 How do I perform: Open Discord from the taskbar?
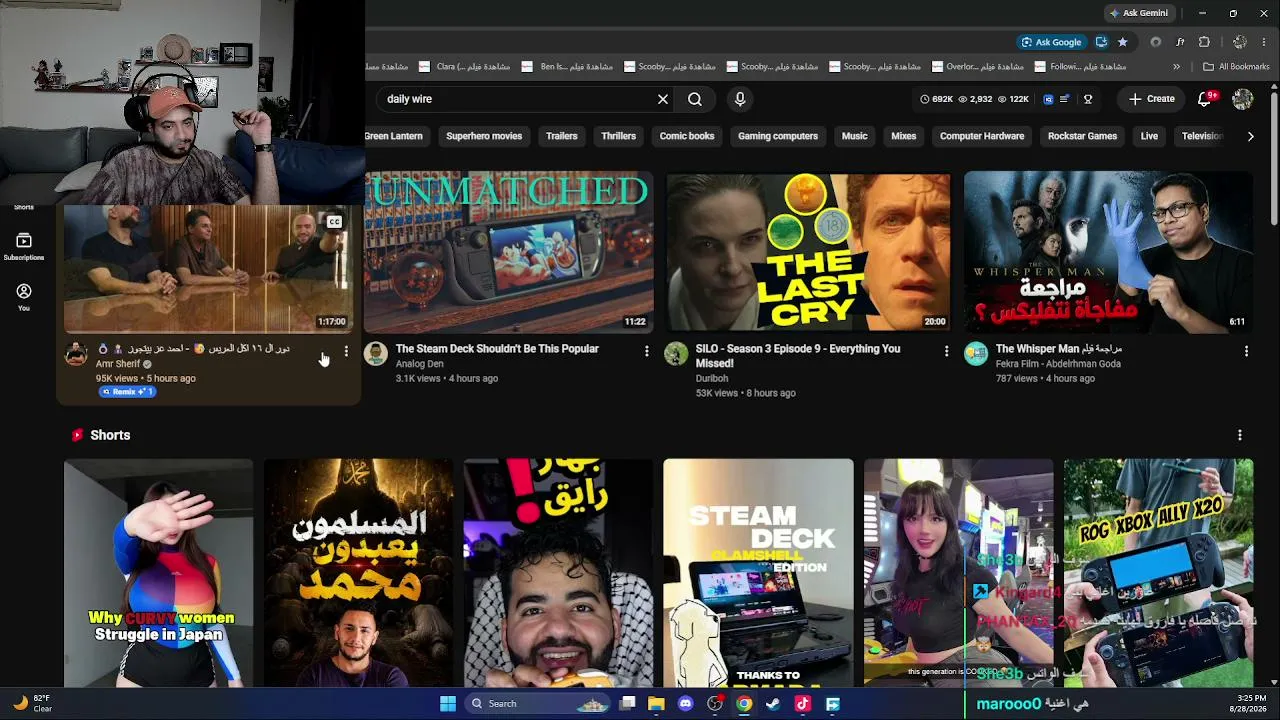click(685, 704)
